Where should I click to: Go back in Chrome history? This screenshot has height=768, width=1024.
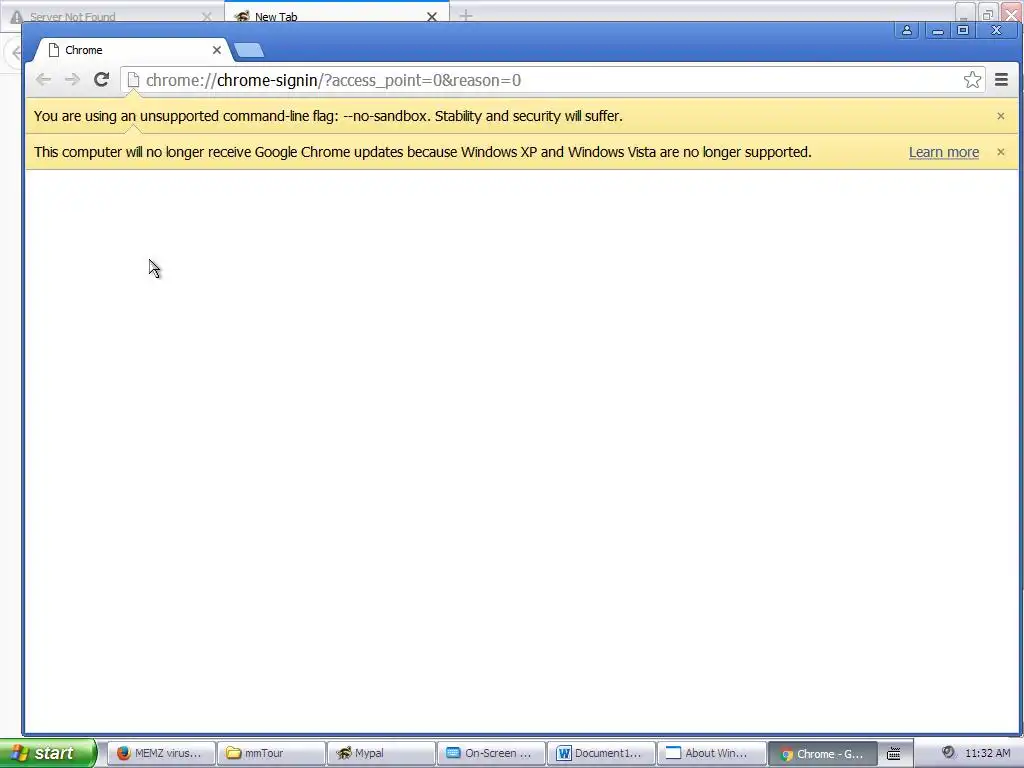click(43, 80)
